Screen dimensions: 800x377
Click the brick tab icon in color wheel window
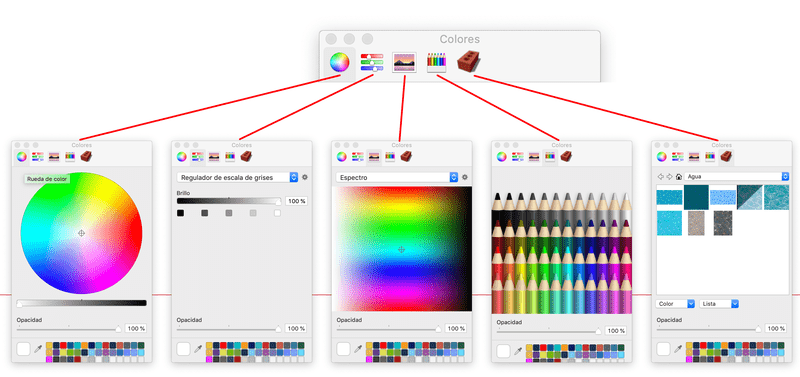(86, 157)
